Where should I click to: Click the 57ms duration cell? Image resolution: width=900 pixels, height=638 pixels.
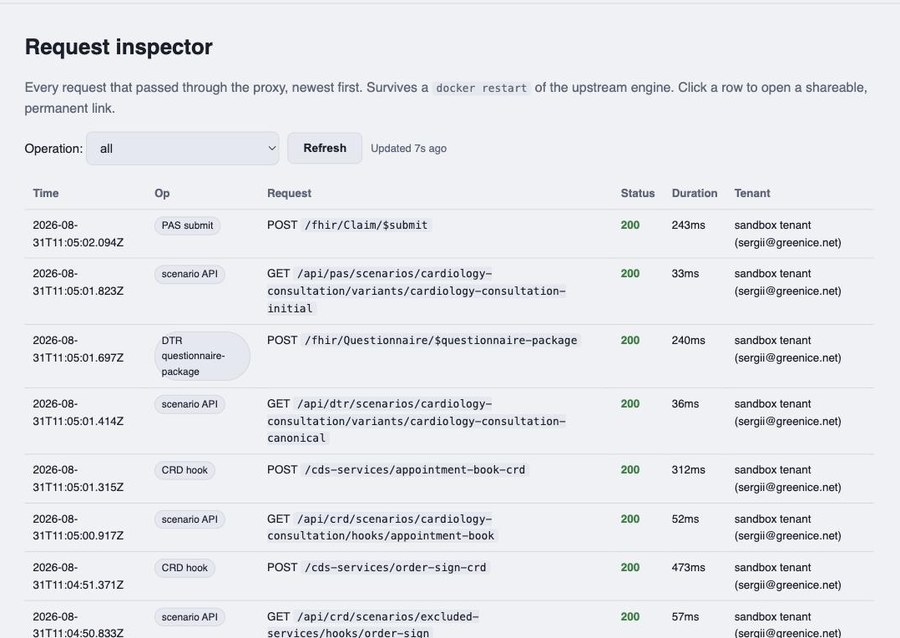point(685,617)
